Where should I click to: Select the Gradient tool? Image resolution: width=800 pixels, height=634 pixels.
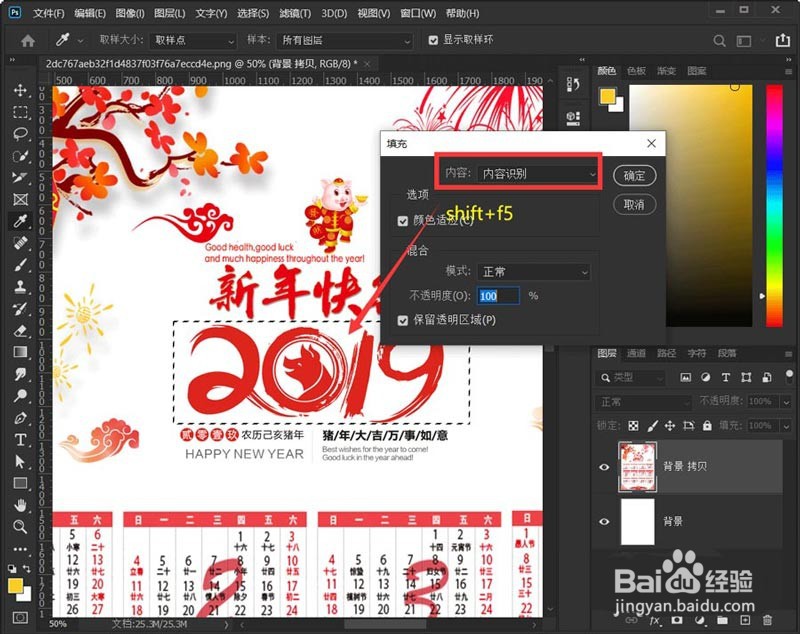click(x=20, y=352)
